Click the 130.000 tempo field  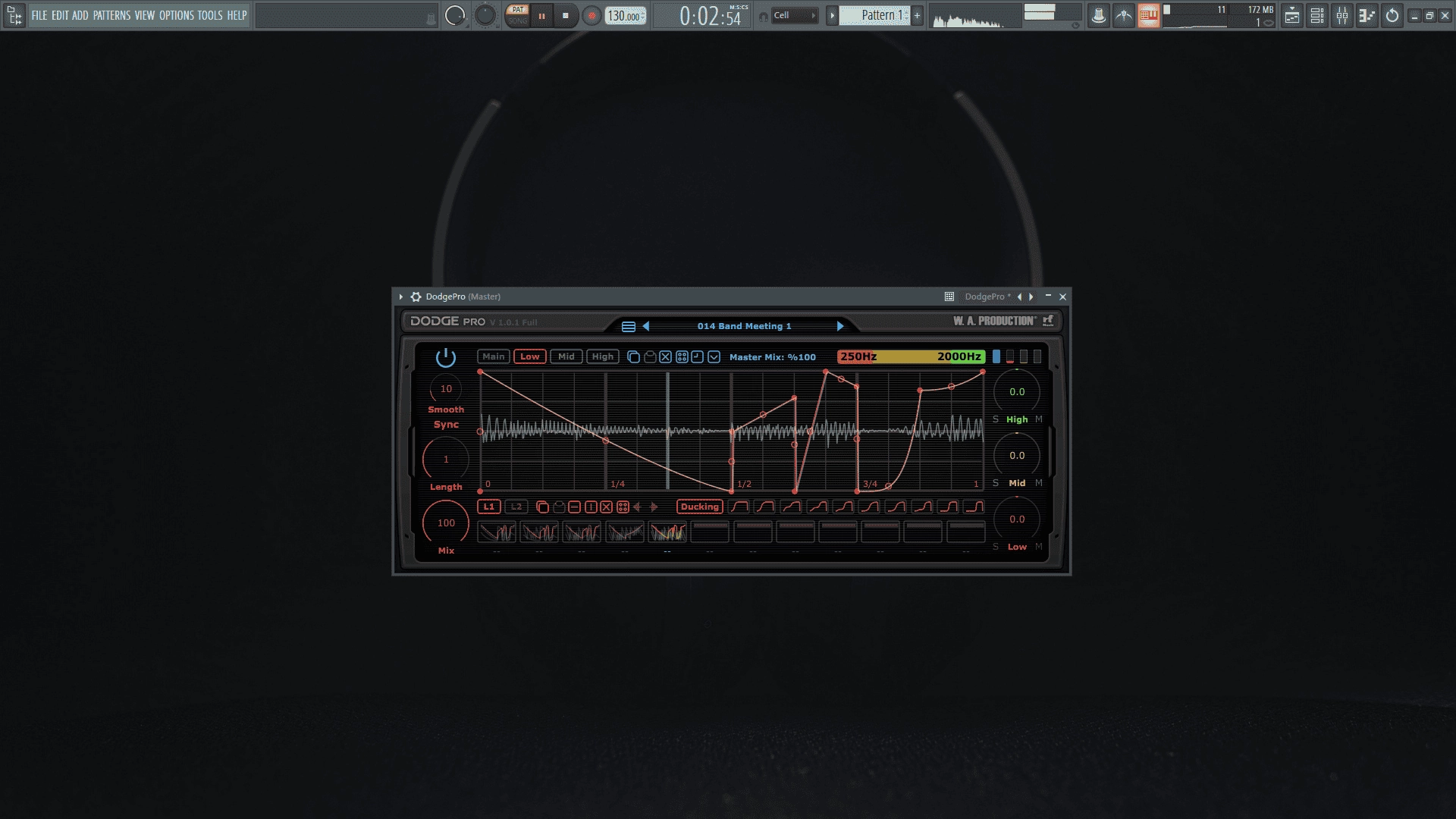(626, 16)
